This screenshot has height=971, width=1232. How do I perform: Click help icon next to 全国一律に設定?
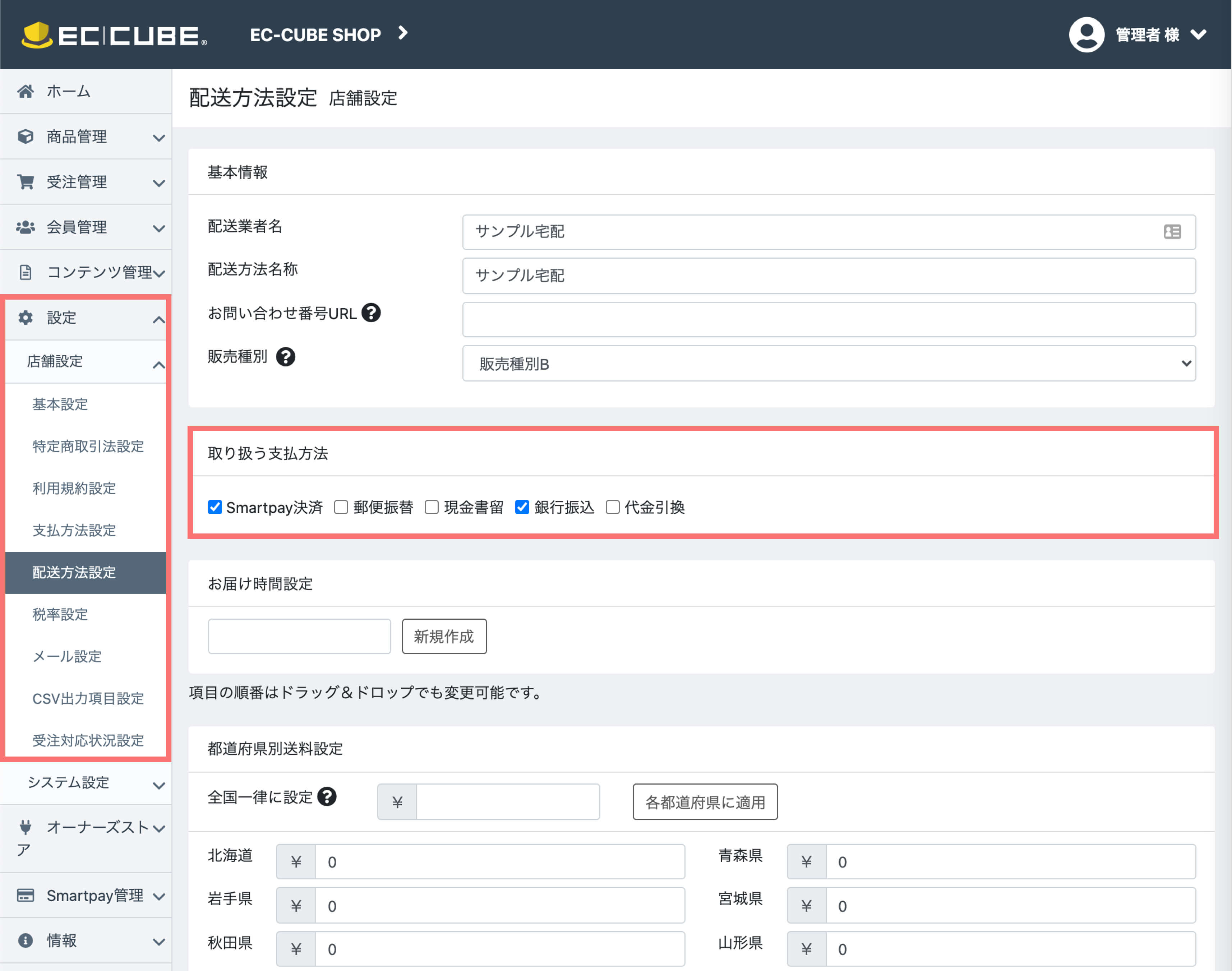[327, 796]
